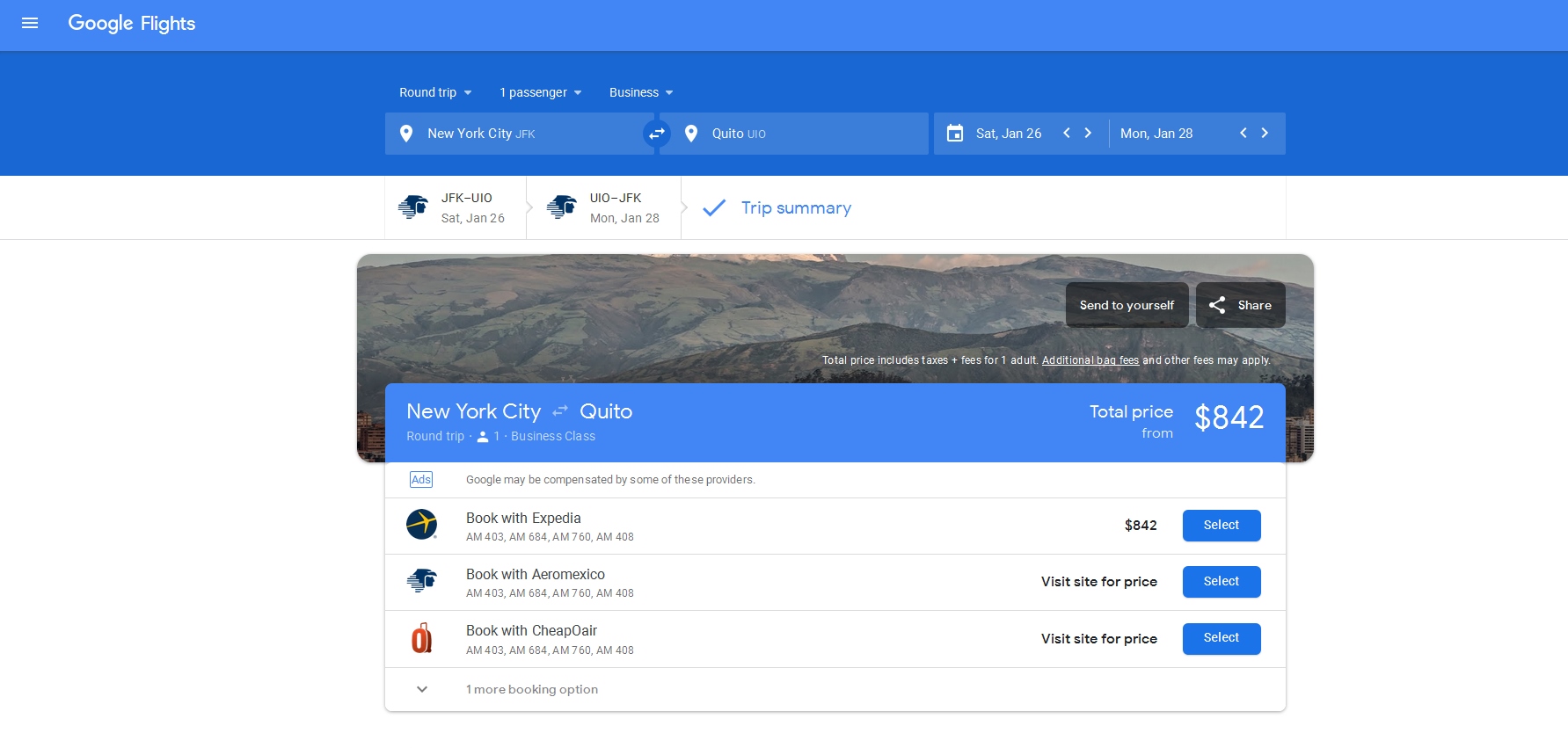This screenshot has height=748, width=1568.
Task: Expand 1 more booking option
Action: [835, 689]
